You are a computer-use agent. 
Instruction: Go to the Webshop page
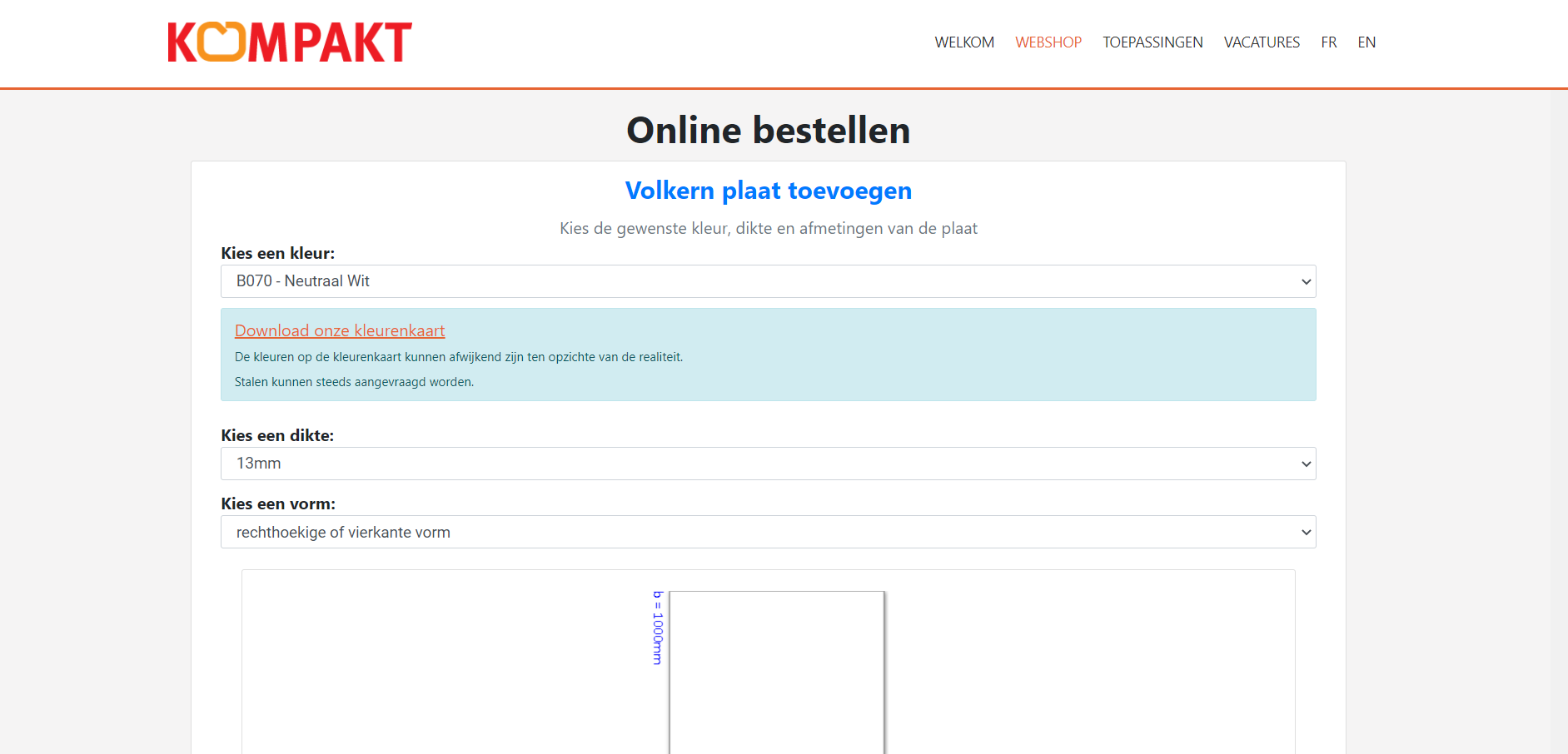(x=1048, y=42)
